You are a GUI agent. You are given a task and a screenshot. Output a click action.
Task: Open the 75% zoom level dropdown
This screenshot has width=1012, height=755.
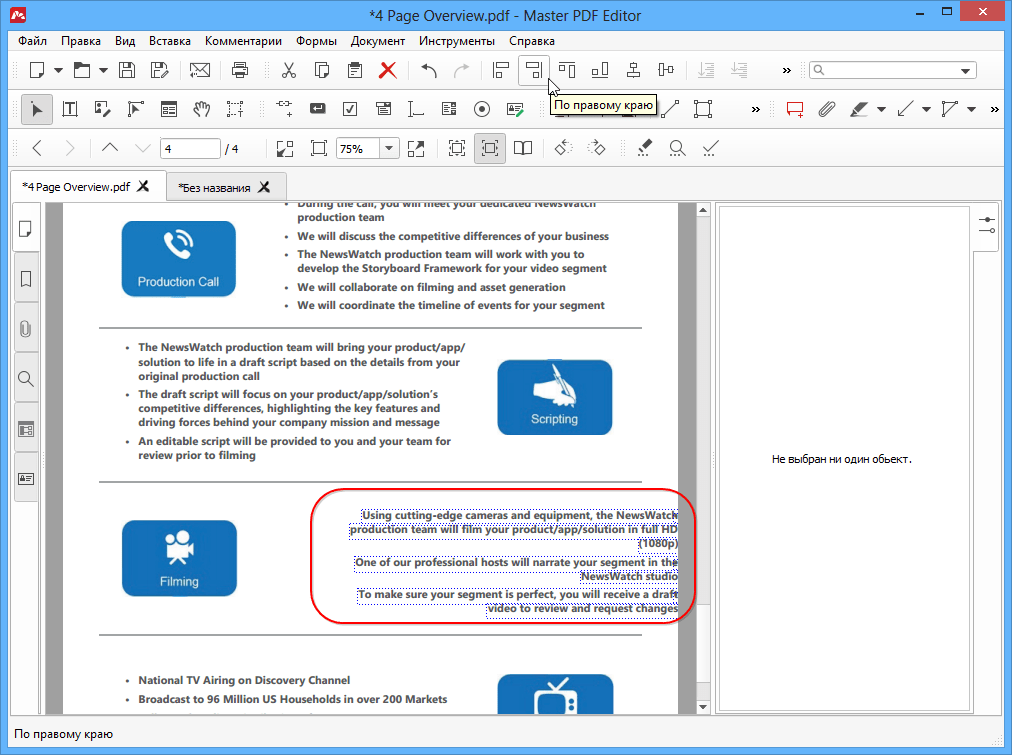pos(388,148)
